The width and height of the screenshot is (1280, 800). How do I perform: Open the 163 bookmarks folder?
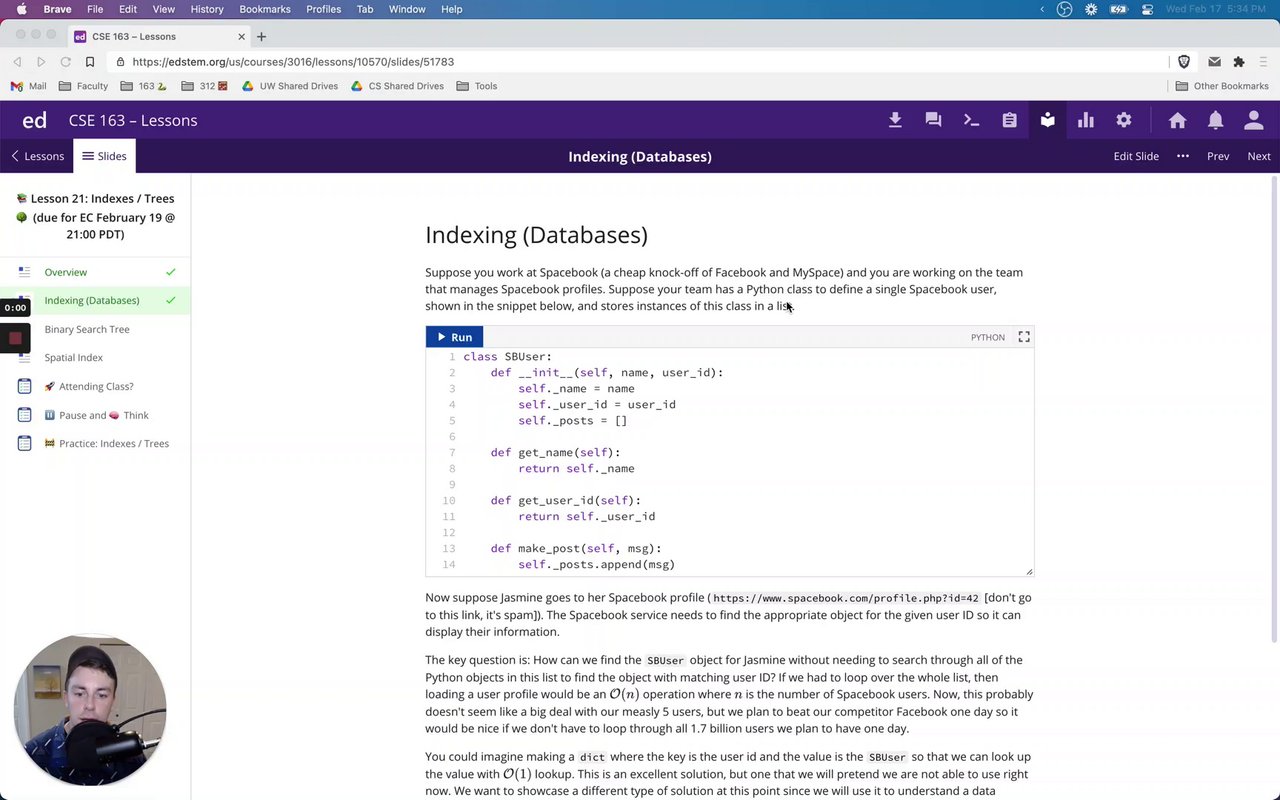point(145,86)
